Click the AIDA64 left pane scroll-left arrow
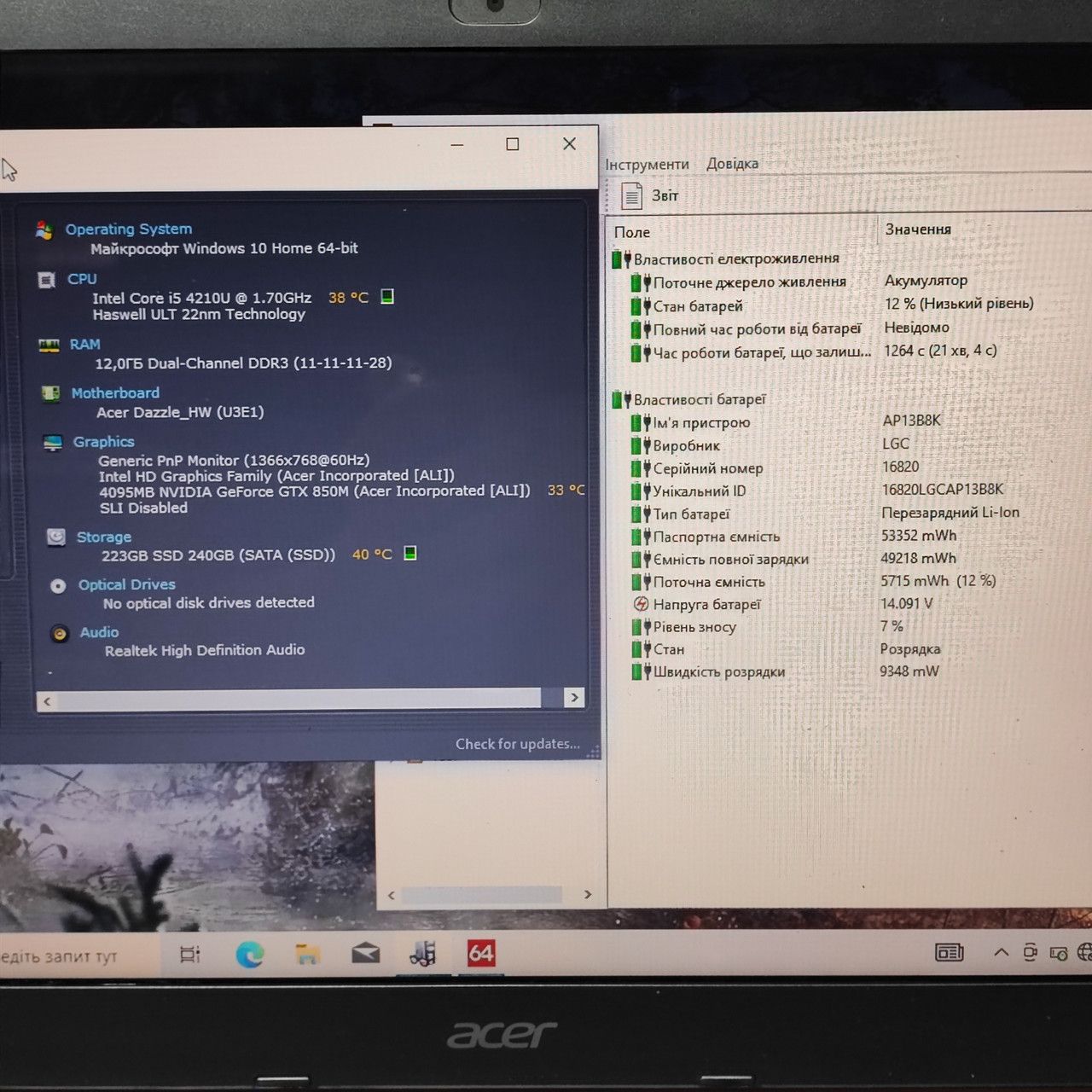Viewport: 1092px width, 1092px height. pos(391,896)
